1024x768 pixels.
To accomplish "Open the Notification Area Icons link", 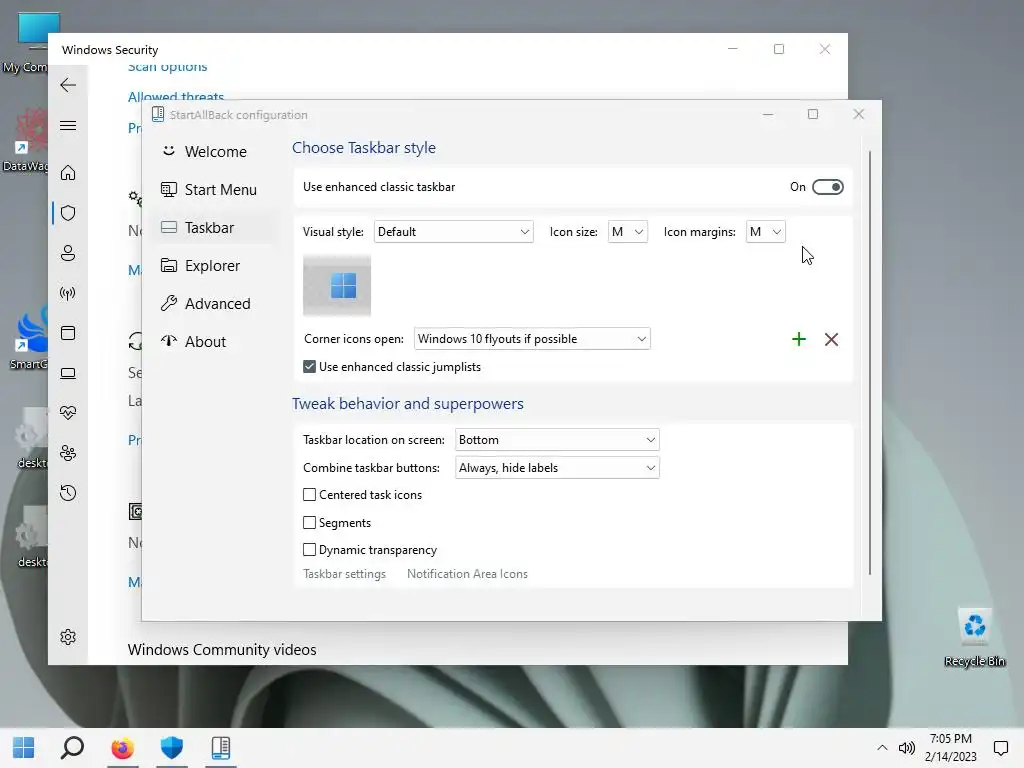I will coord(467,574).
